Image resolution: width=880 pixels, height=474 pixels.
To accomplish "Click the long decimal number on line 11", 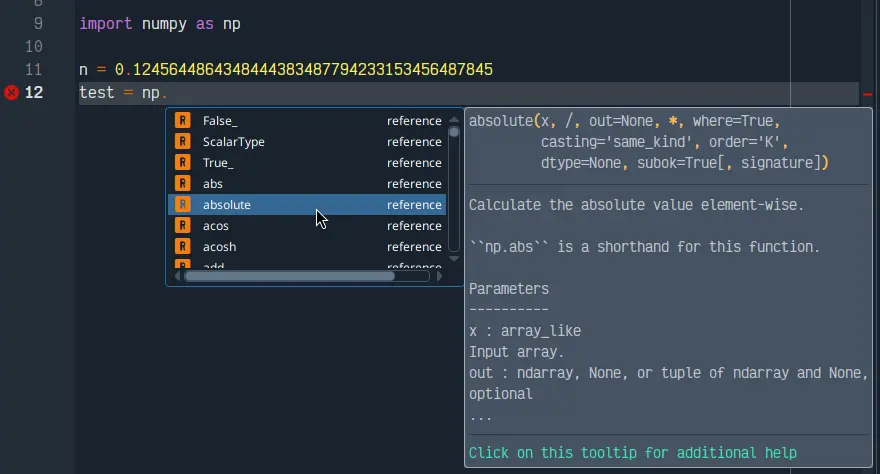I will (x=304, y=70).
